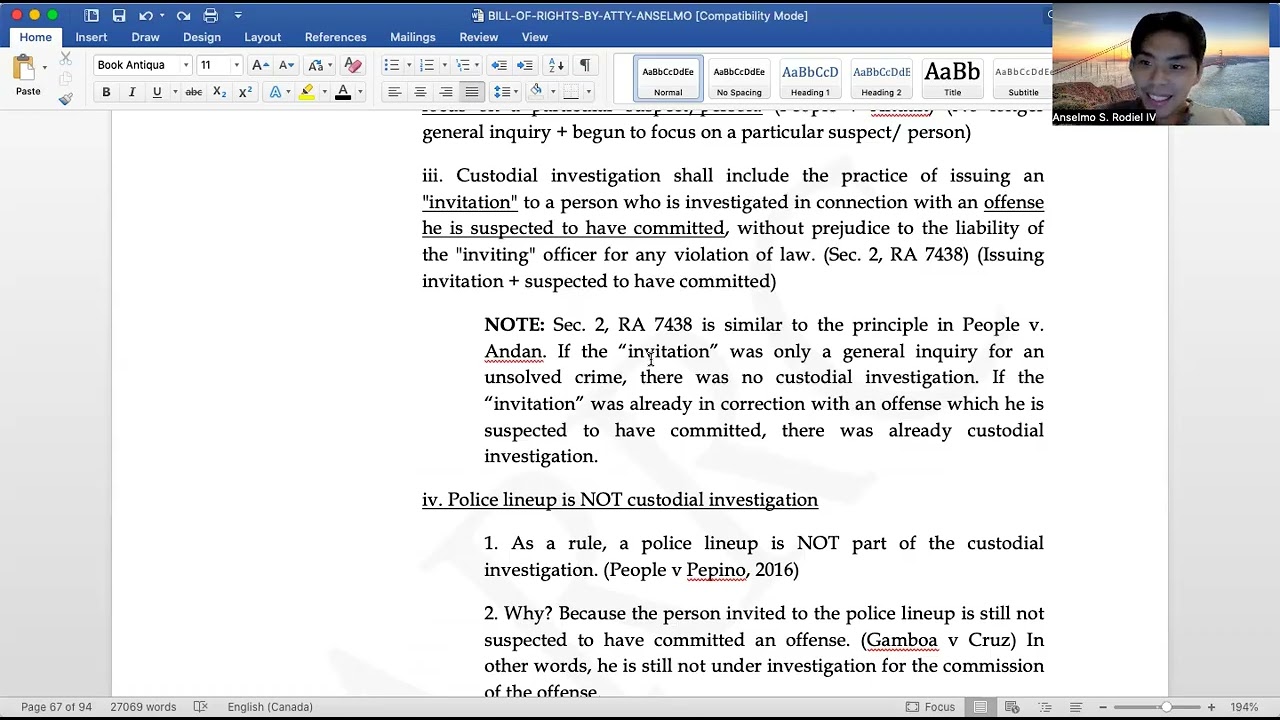The height and width of the screenshot is (720, 1280).
Task: Click the Shading paint bucket icon
Action: [x=537, y=92]
